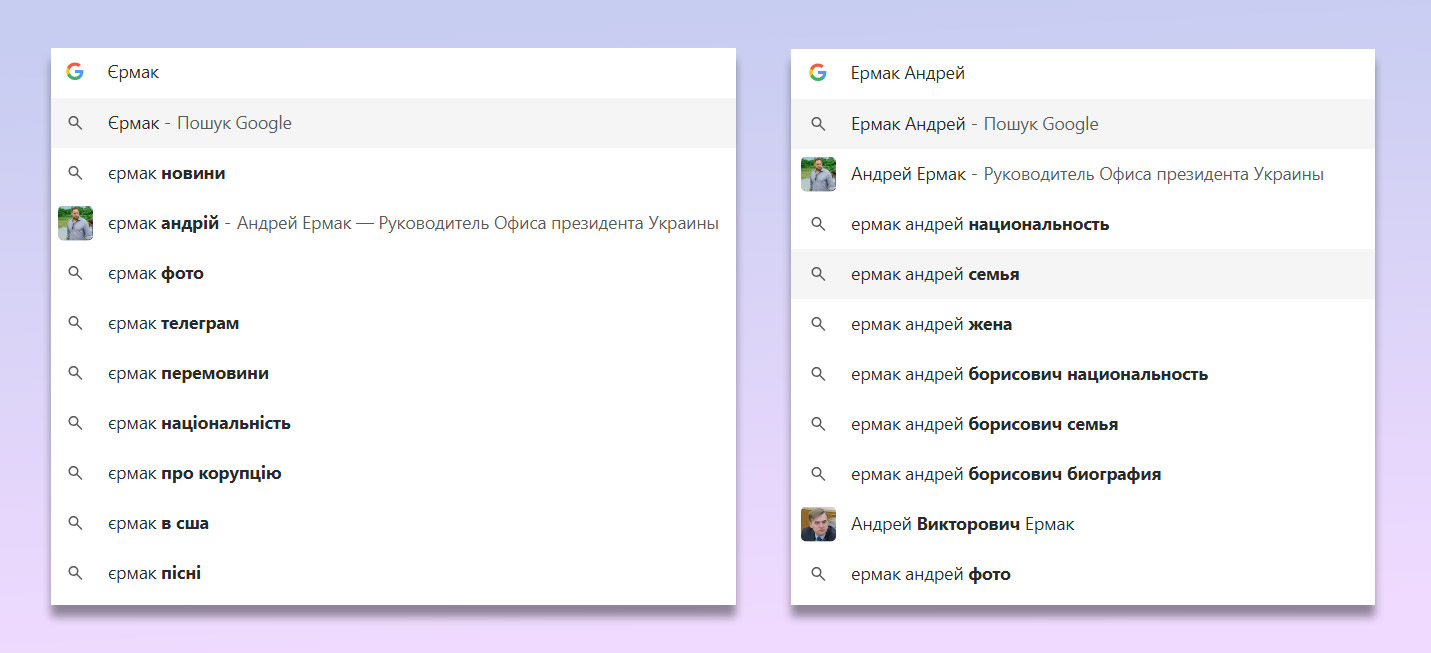Click magnifier icon beside єрмак новини
The image size is (1431, 653).
[x=75, y=173]
